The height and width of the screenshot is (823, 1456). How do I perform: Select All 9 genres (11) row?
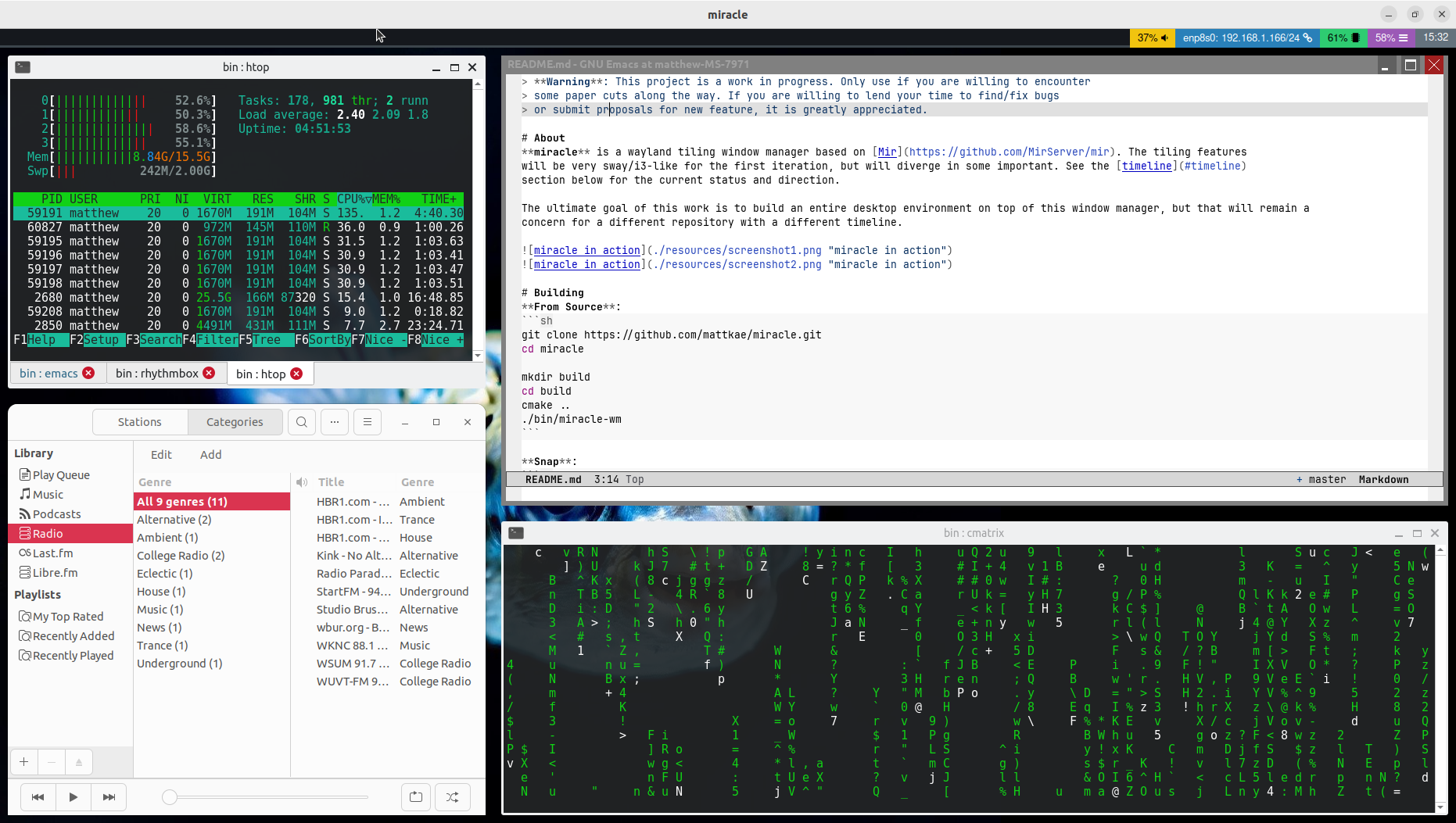(212, 502)
